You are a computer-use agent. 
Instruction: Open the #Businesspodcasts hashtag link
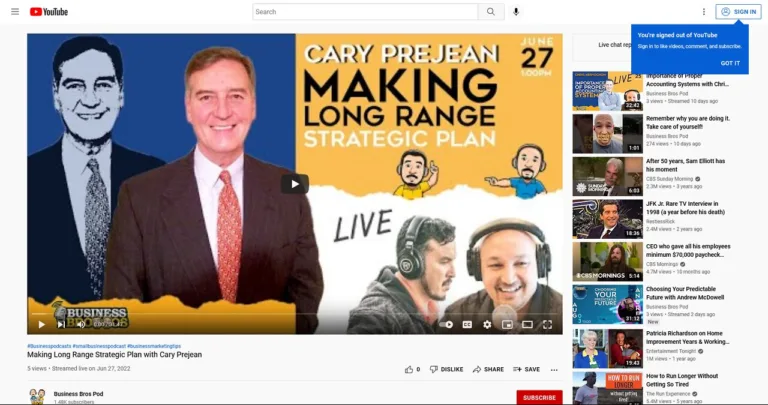[49, 346]
